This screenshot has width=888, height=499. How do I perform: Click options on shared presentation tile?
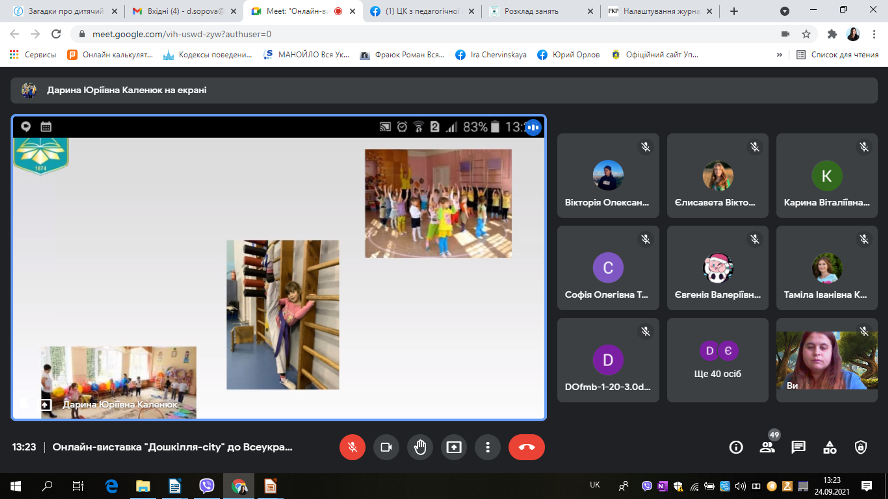pyautogui.click(x=533, y=127)
